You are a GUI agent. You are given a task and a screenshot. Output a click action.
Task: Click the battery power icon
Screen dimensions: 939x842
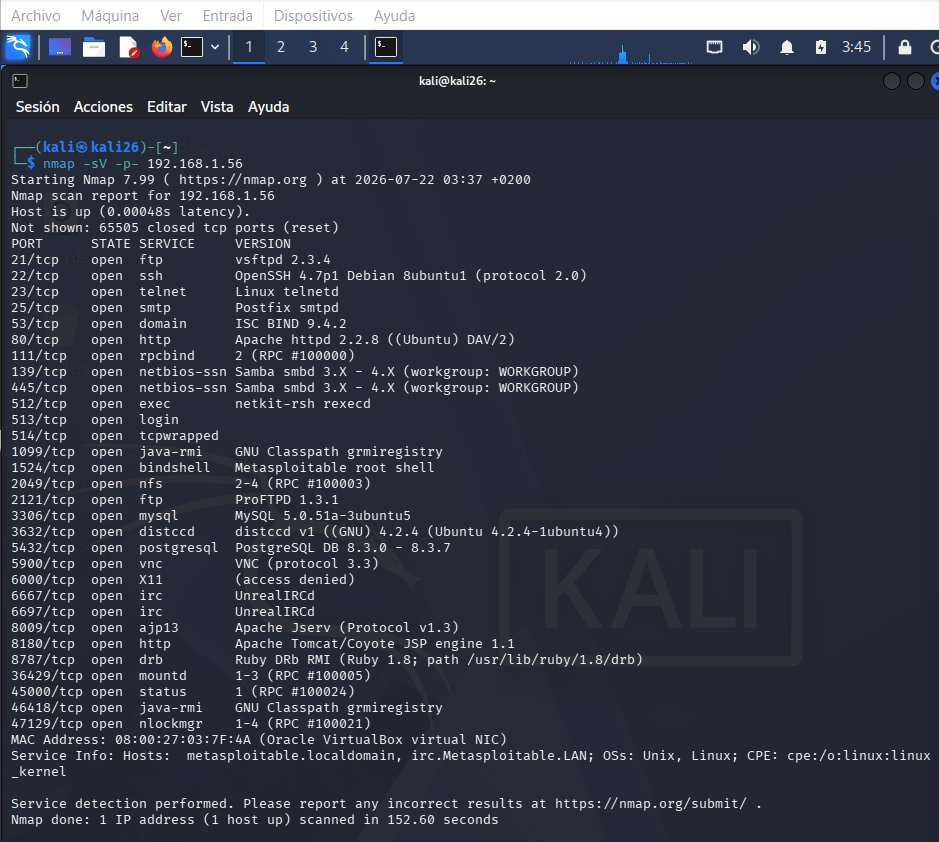point(821,47)
